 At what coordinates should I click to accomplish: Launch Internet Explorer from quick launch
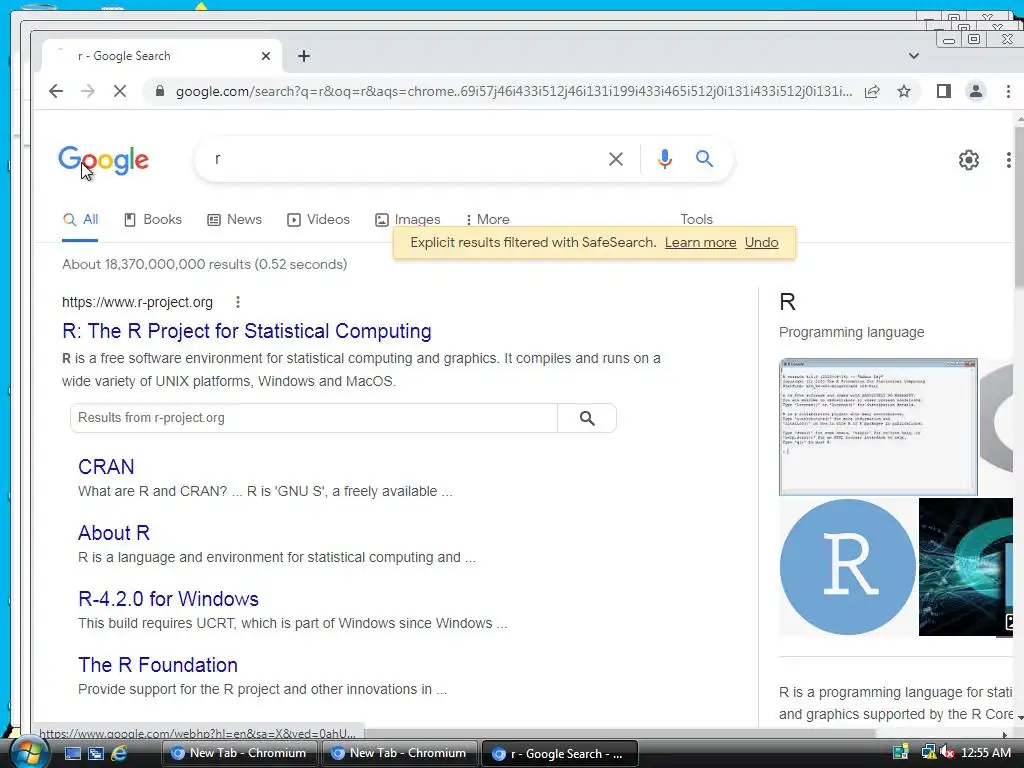(x=120, y=753)
